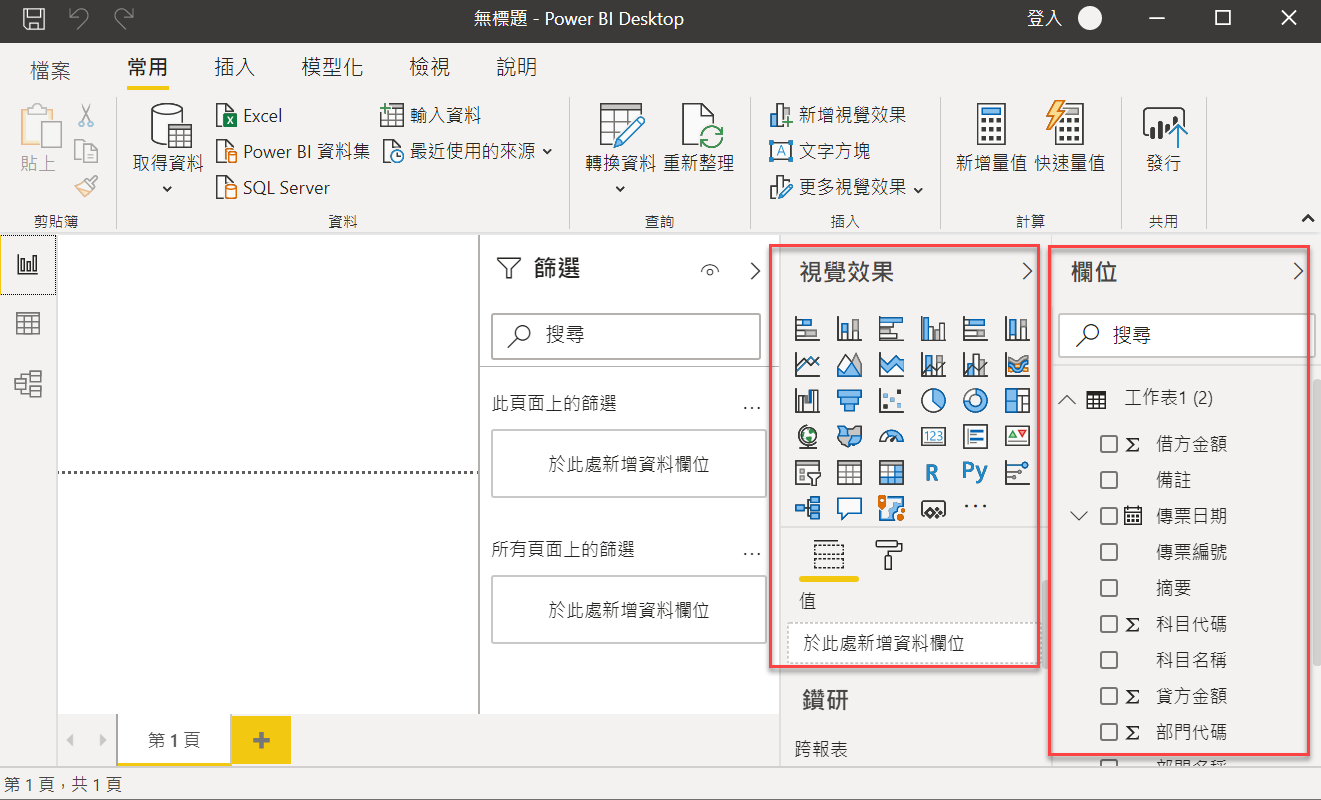This screenshot has height=800, width=1321.
Task: Collapse the 欄位 pane with its chevron
Action: click(x=1298, y=271)
